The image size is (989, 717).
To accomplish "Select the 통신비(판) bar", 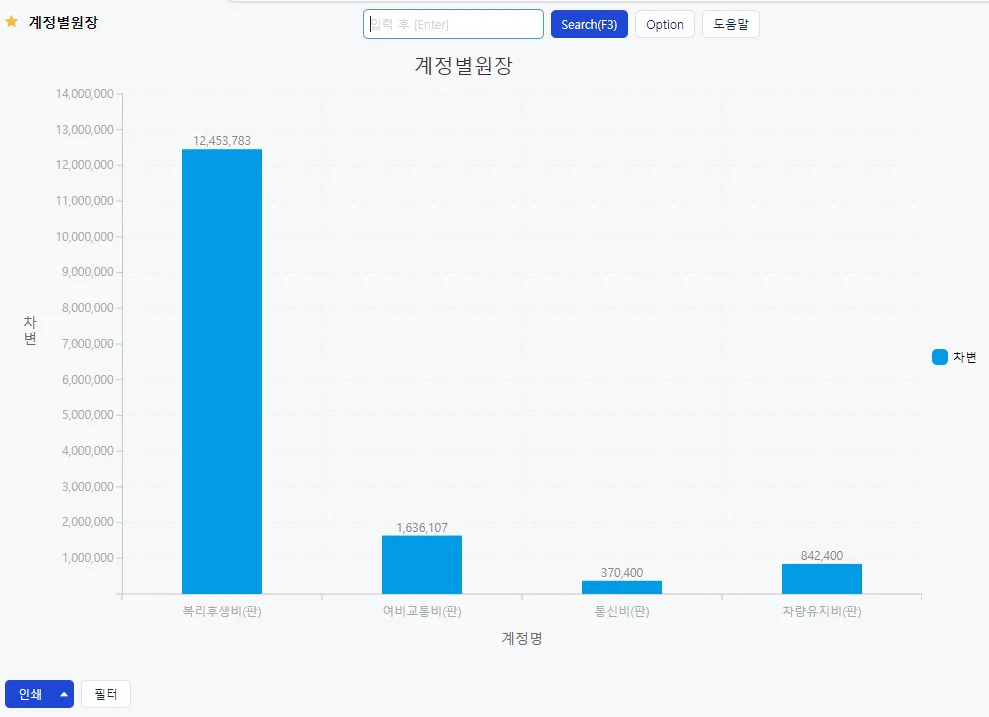I will pos(622,587).
